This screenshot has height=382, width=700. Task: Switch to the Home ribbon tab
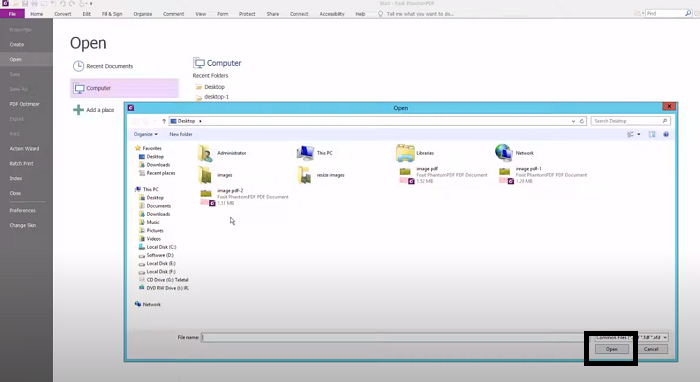pyautogui.click(x=37, y=14)
